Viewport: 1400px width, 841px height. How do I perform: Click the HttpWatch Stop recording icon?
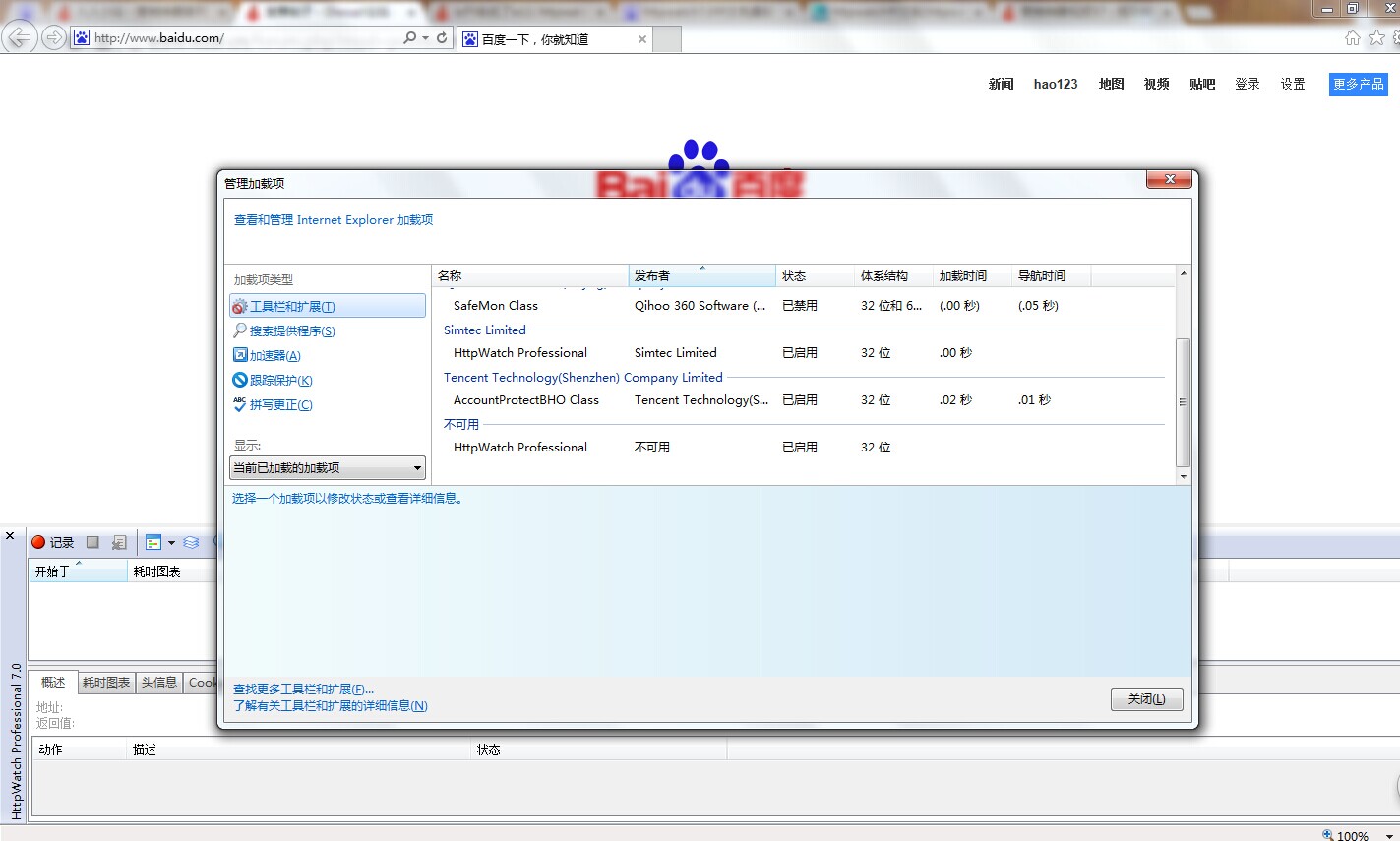(92, 542)
